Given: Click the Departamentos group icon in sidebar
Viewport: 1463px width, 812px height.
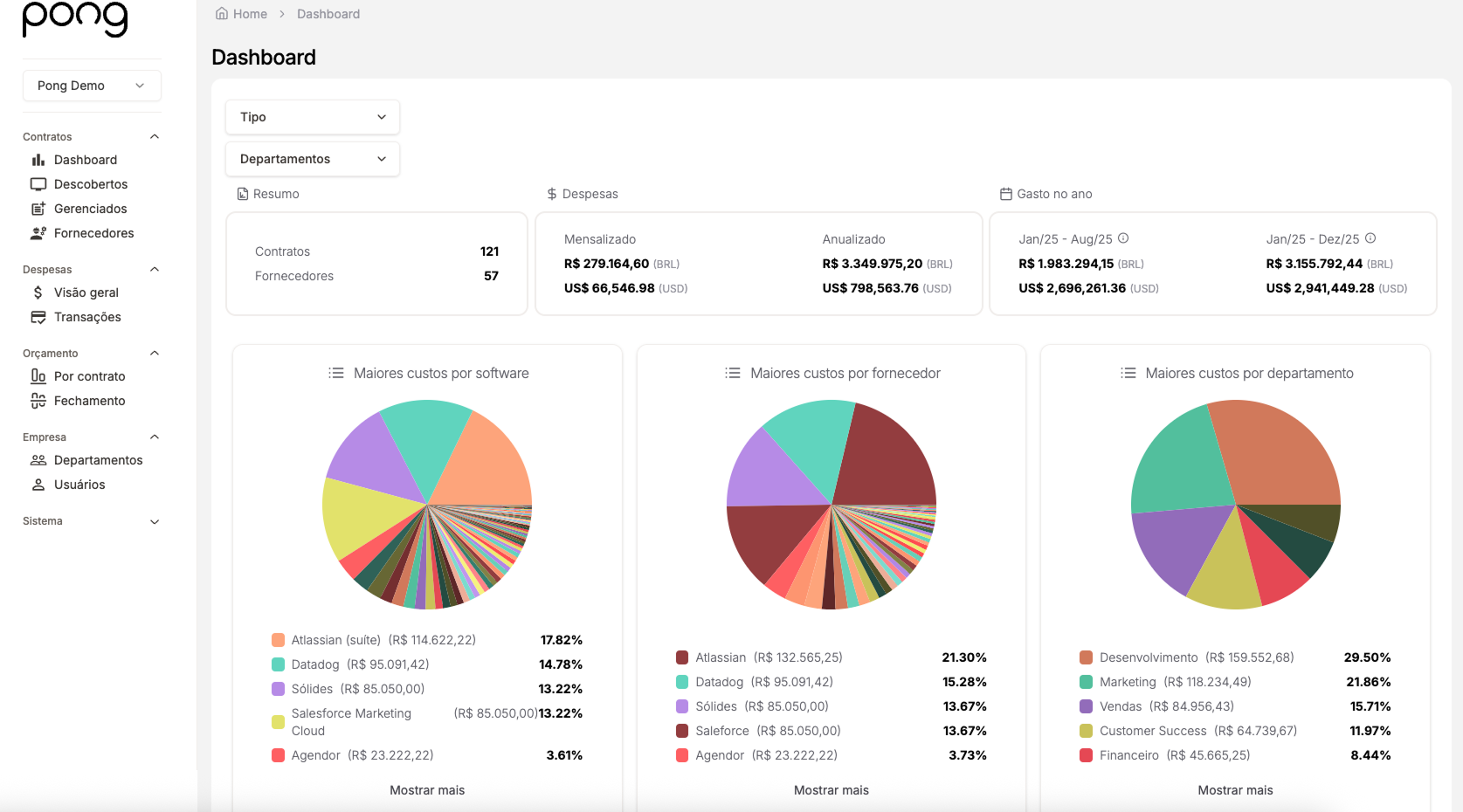Looking at the screenshot, I should coord(38,460).
